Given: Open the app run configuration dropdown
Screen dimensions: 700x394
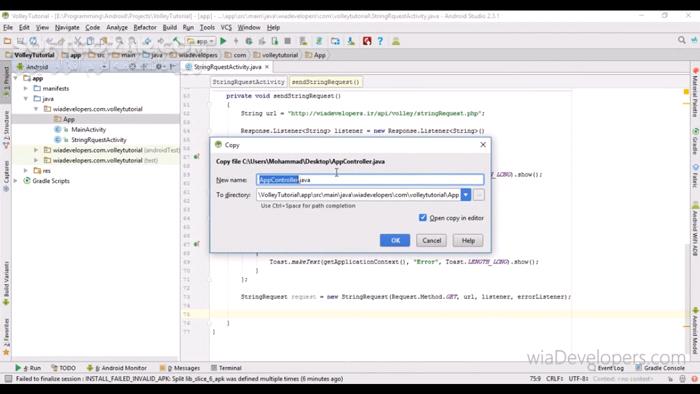Looking at the screenshot, I should [201, 41].
